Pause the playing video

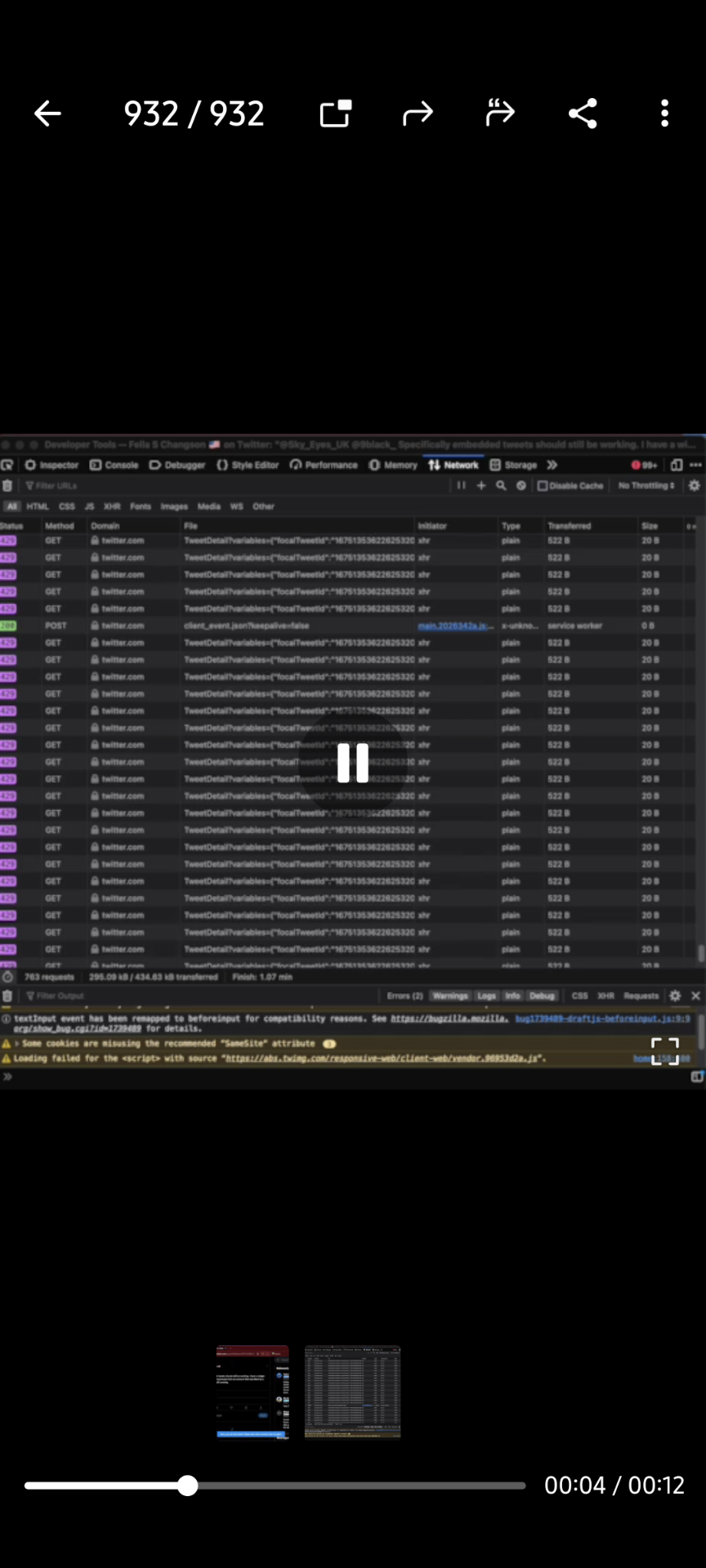(x=353, y=764)
